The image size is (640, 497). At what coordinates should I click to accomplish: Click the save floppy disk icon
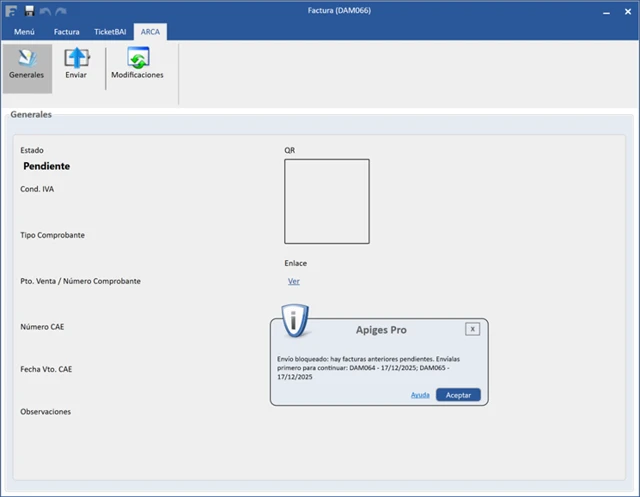tap(29, 10)
